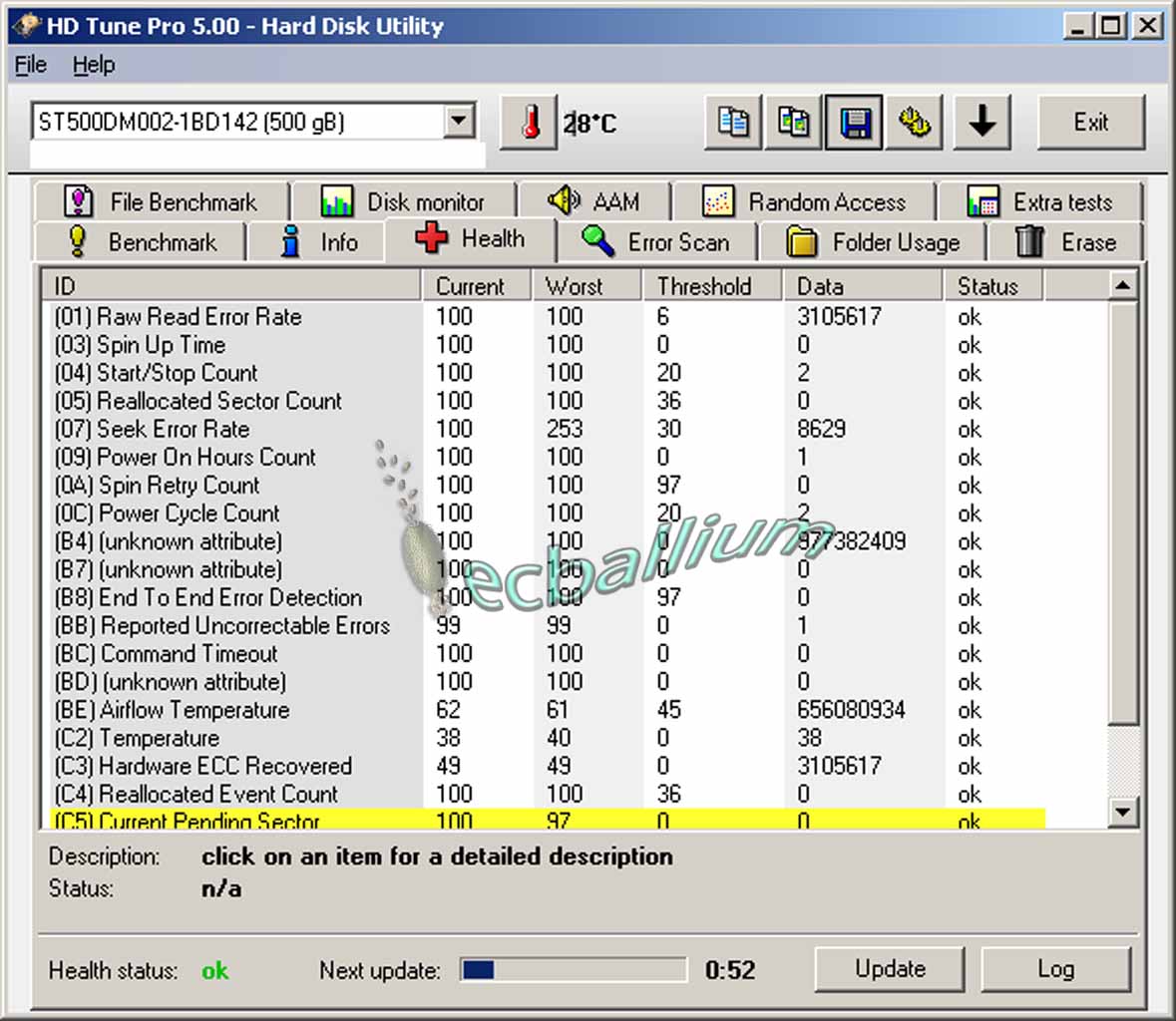The image size is (1176, 1021).
Task: Select the Reallocated Sector Count row
Action: coord(219,401)
